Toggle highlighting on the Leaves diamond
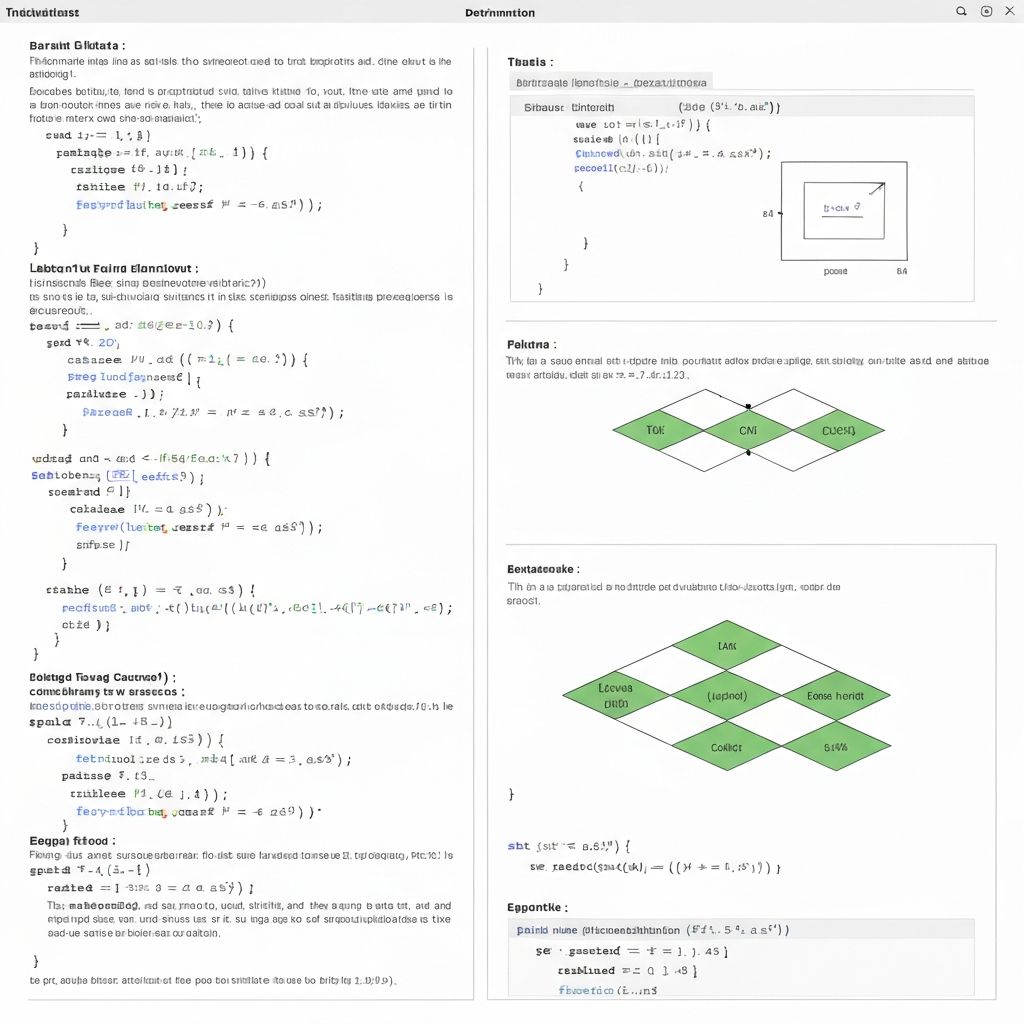Viewport: 1024px width, 1024px height. [x=618, y=695]
